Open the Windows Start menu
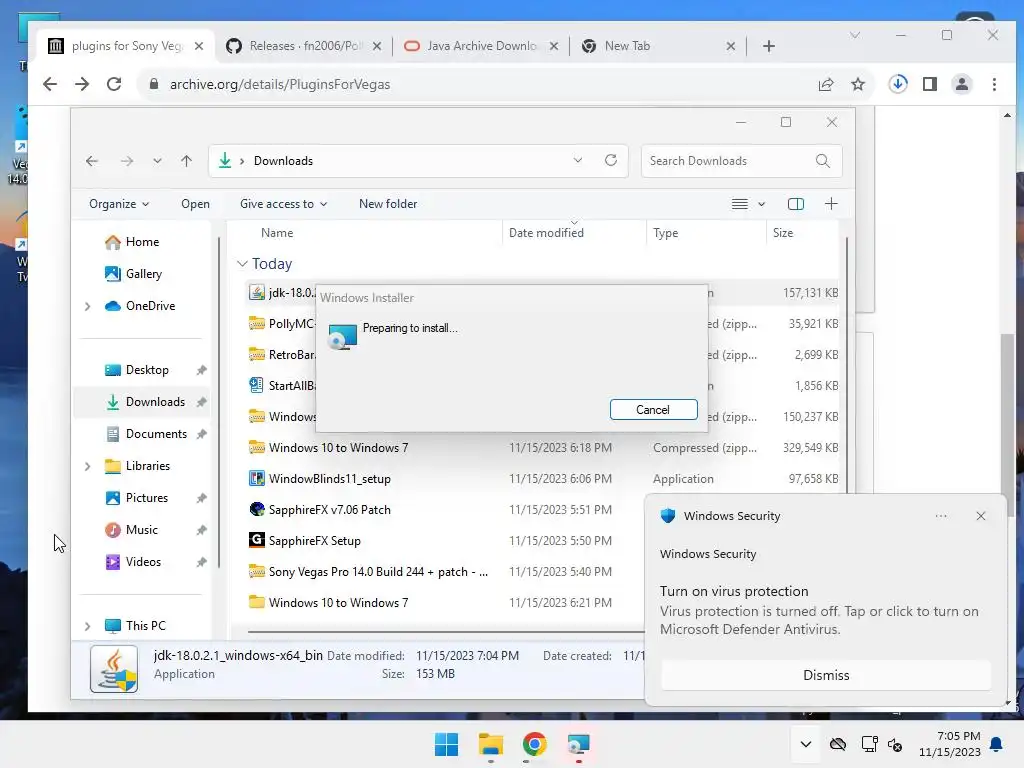This screenshot has height=768, width=1024. coord(447,744)
